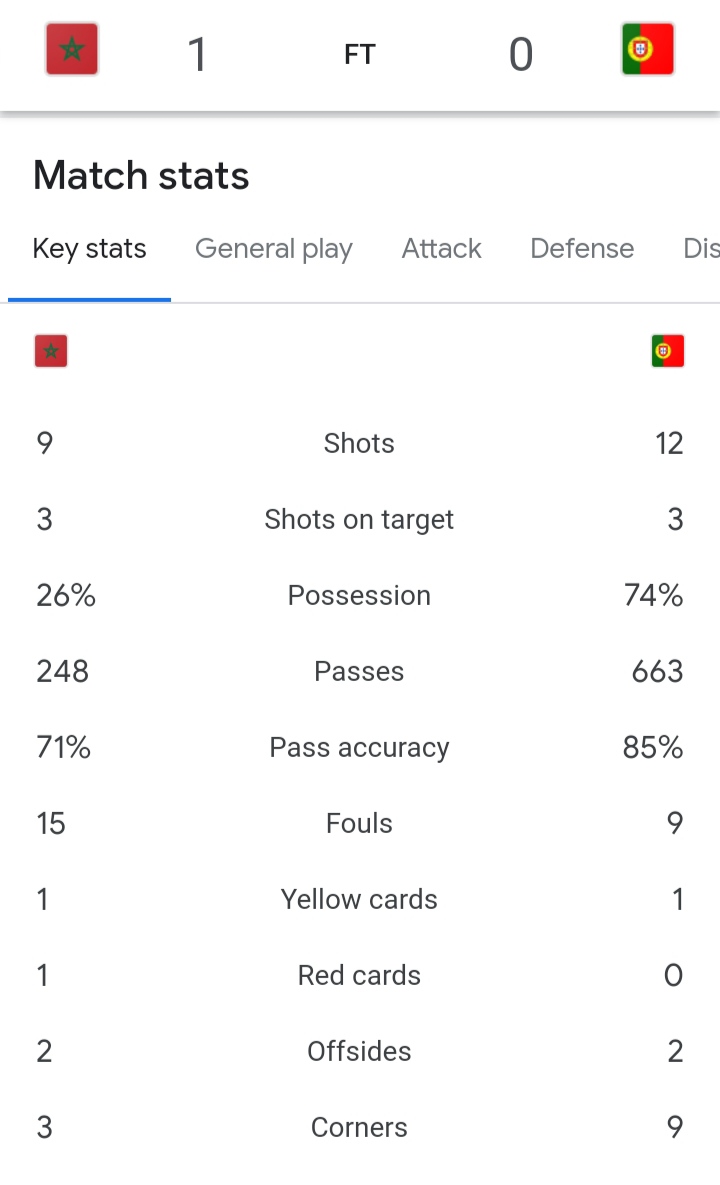Click the small Morocco flag above stats
This screenshot has height=1185, width=720.
[51, 351]
